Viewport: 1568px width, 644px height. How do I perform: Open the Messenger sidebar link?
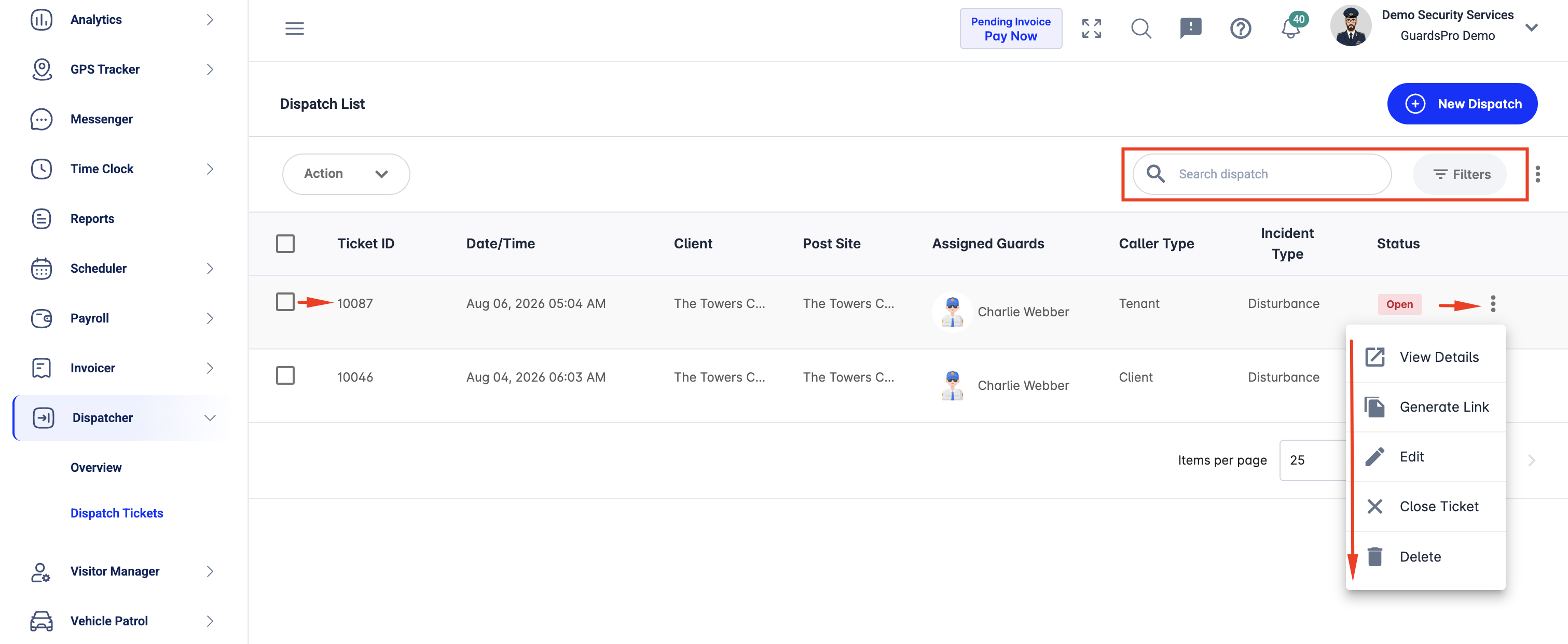(x=102, y=119)
